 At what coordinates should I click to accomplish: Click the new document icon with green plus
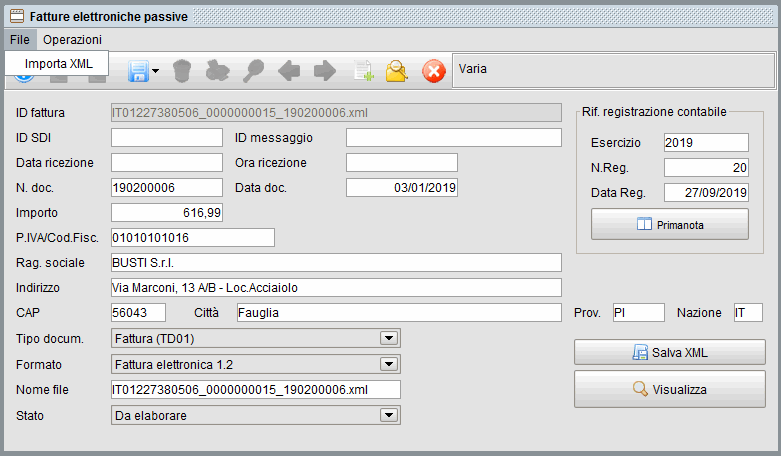[361, 71]
